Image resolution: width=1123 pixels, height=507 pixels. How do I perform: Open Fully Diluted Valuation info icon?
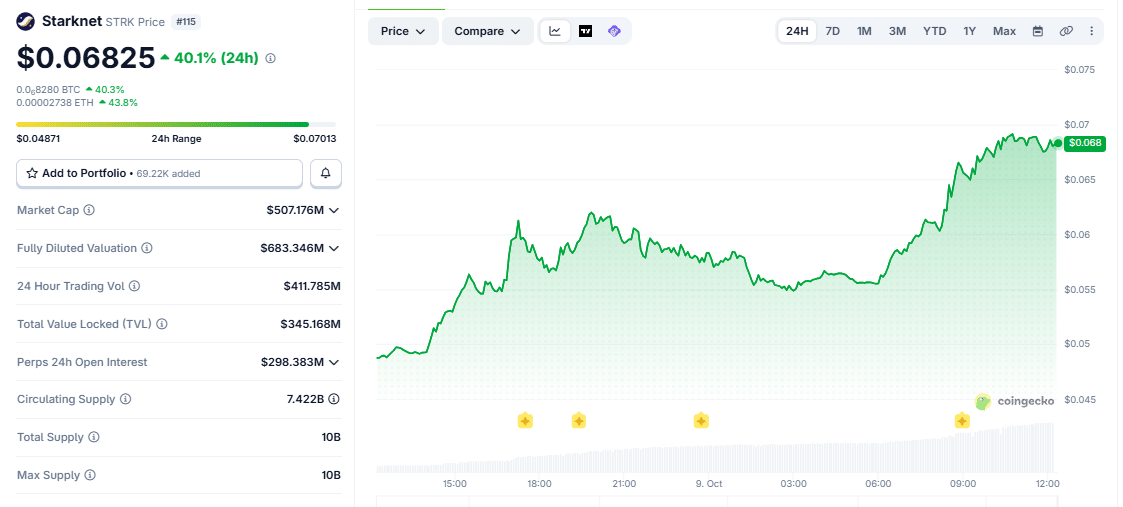tap(147, 248)
